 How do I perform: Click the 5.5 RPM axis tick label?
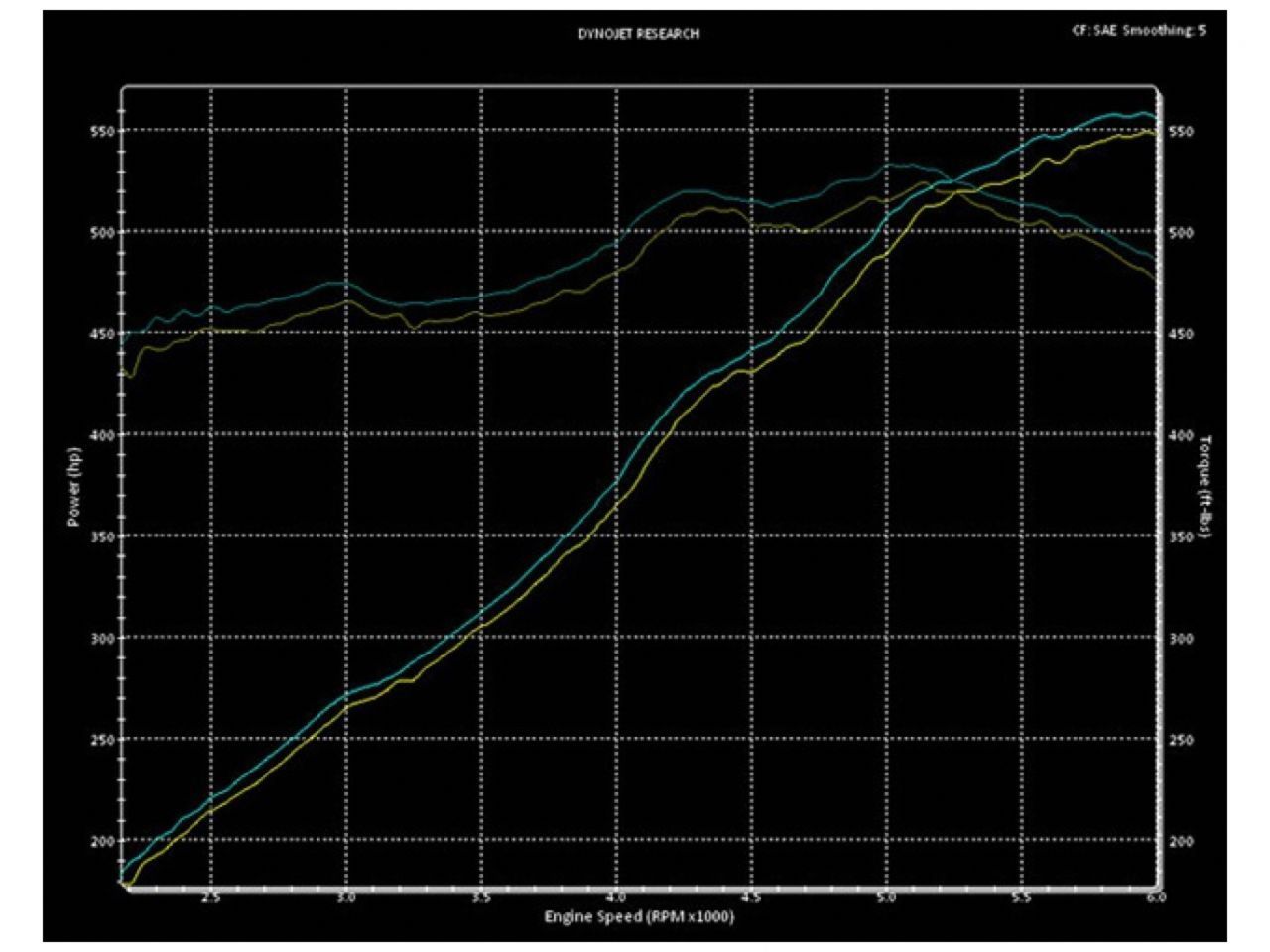click(1022, 897)
